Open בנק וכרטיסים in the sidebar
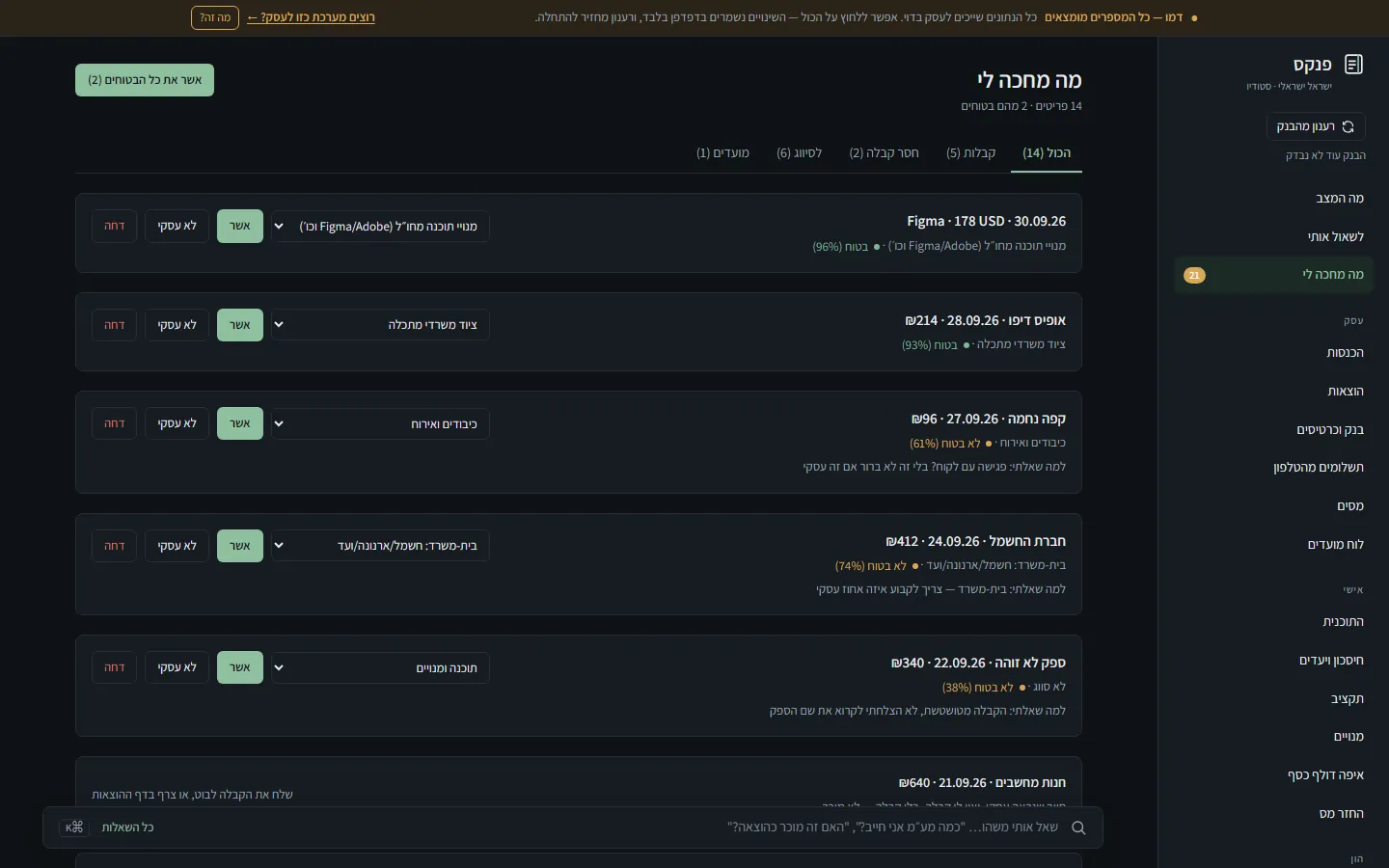1389x868 pixels. [x=1273, y=430]
